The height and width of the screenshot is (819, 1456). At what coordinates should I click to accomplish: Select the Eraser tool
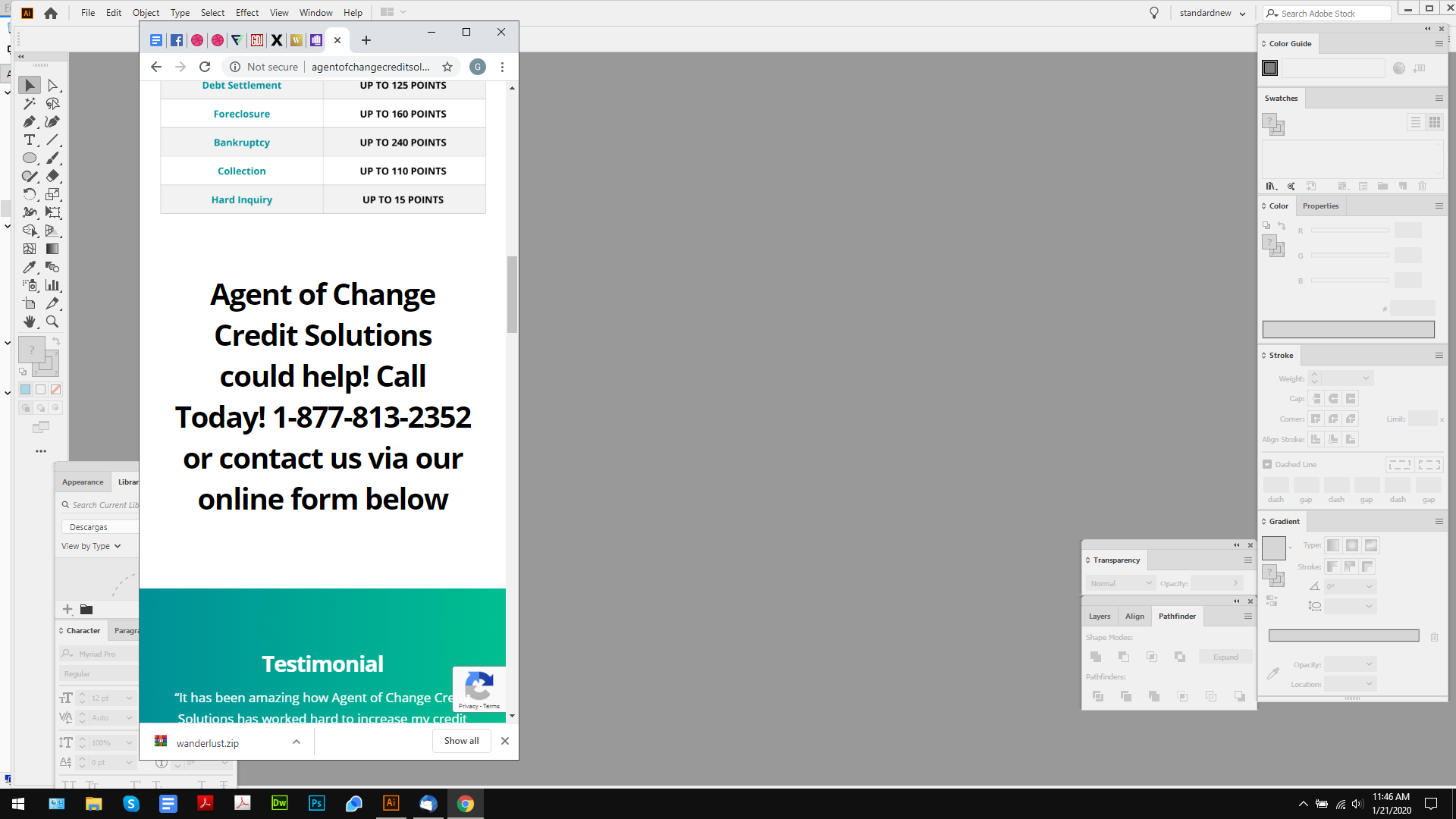52,177
